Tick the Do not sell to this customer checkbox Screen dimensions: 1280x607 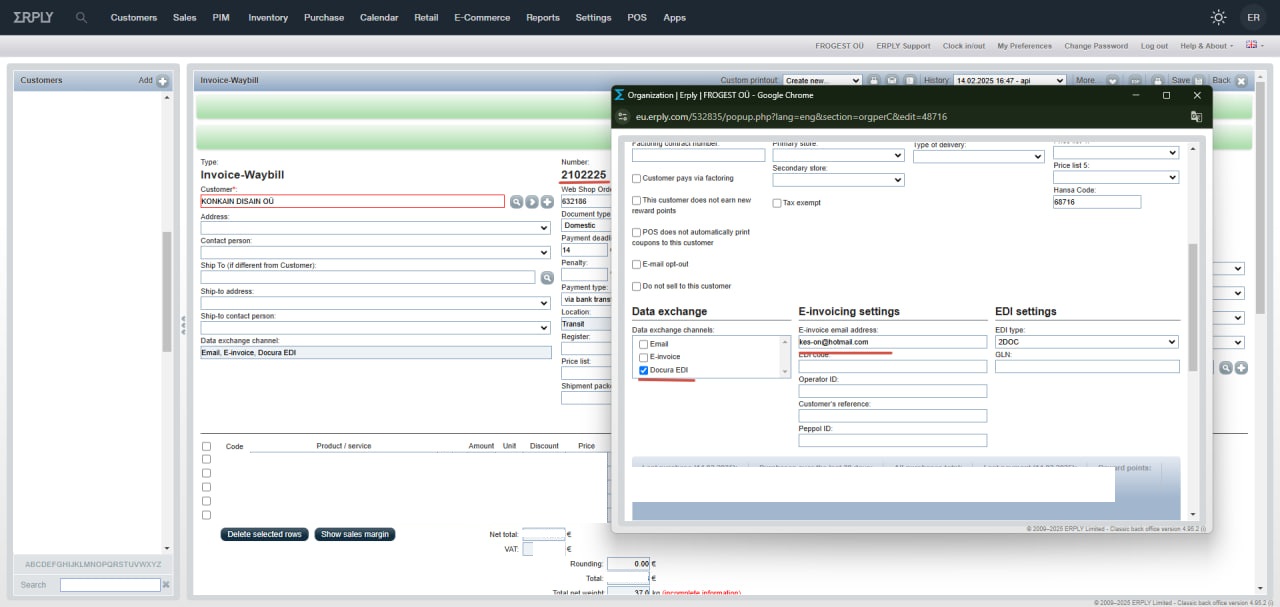pyautogui.click(x=637, y=286)
